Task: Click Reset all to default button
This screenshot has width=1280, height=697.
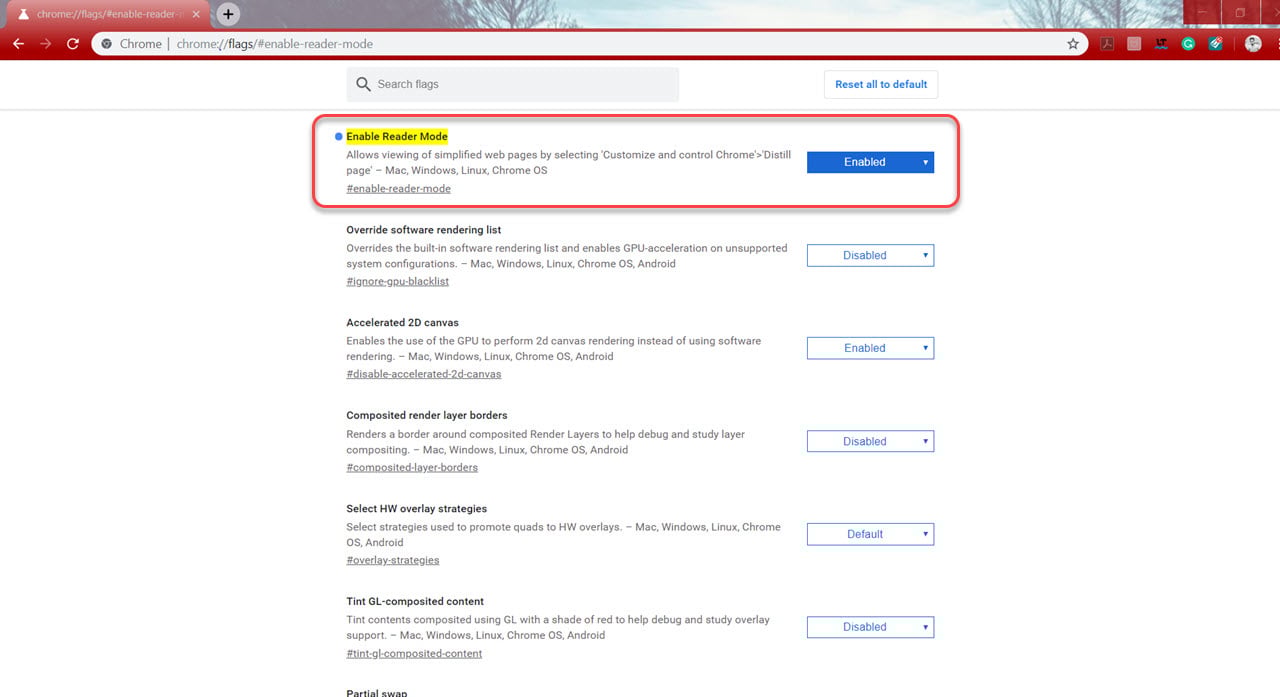Action: (x=881, y=84)
